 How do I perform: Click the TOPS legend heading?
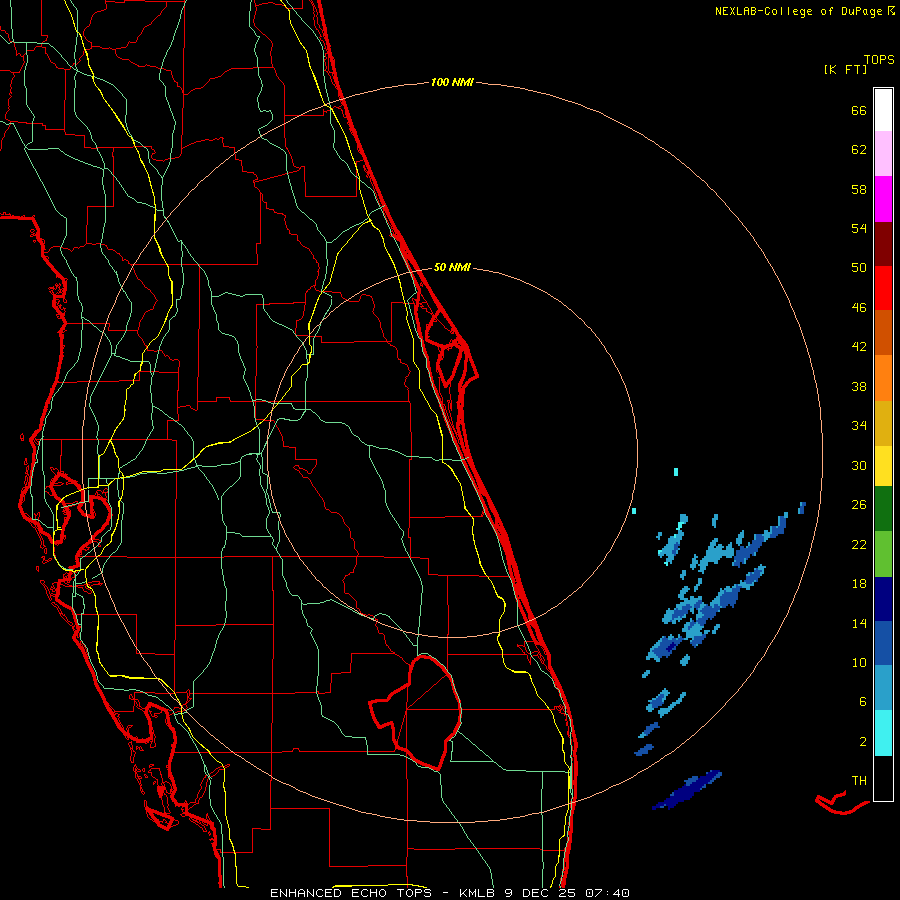tap(879, 60)
